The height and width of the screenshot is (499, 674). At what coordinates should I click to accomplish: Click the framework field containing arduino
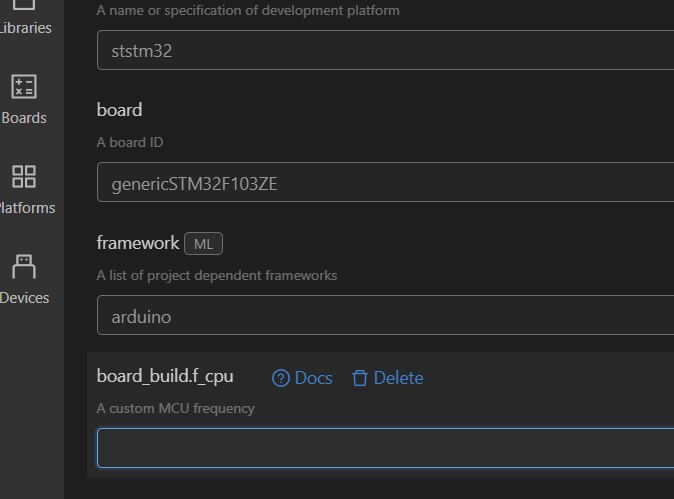point(385,315)
